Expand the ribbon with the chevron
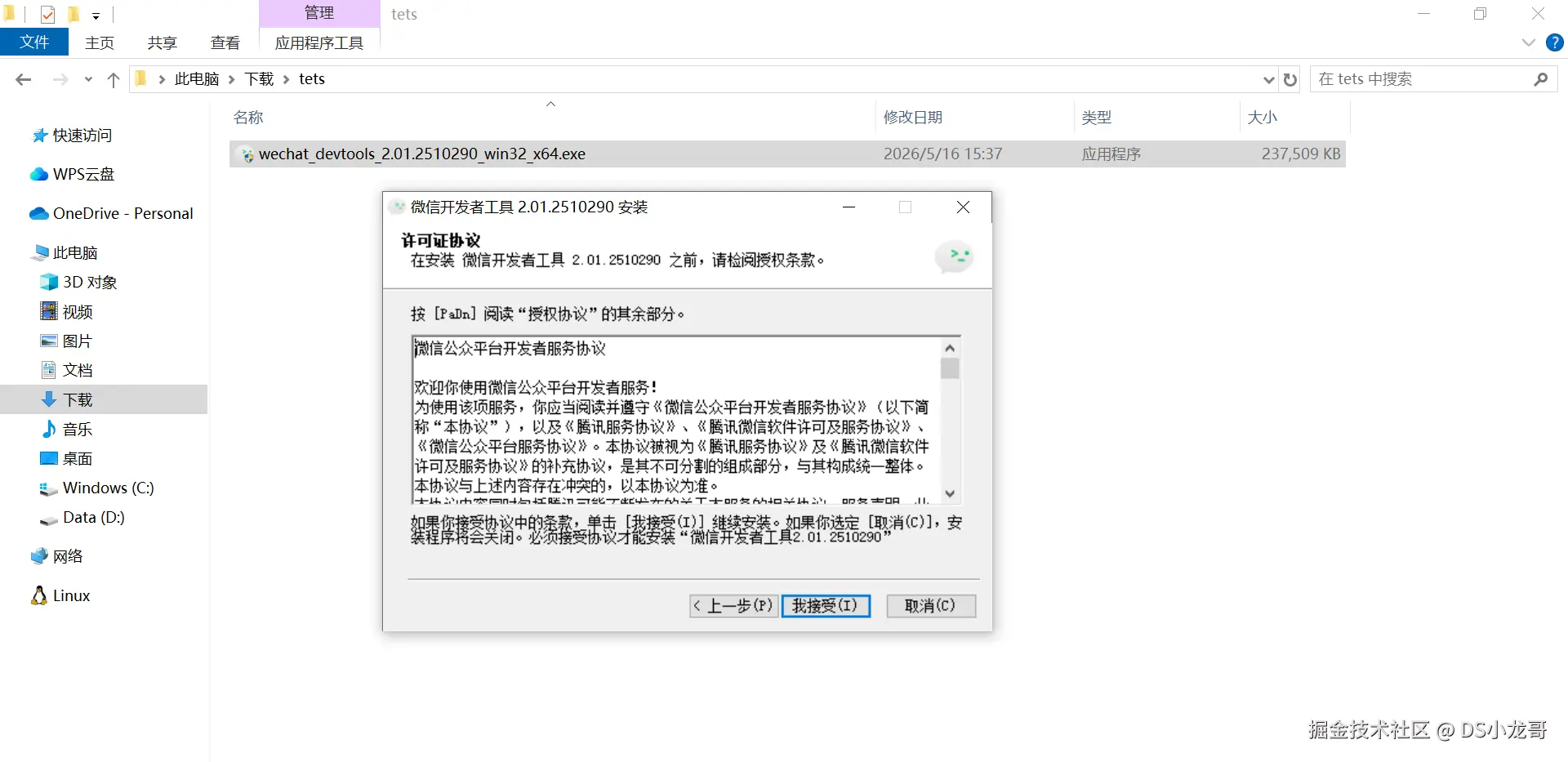 click(1529, 42)
